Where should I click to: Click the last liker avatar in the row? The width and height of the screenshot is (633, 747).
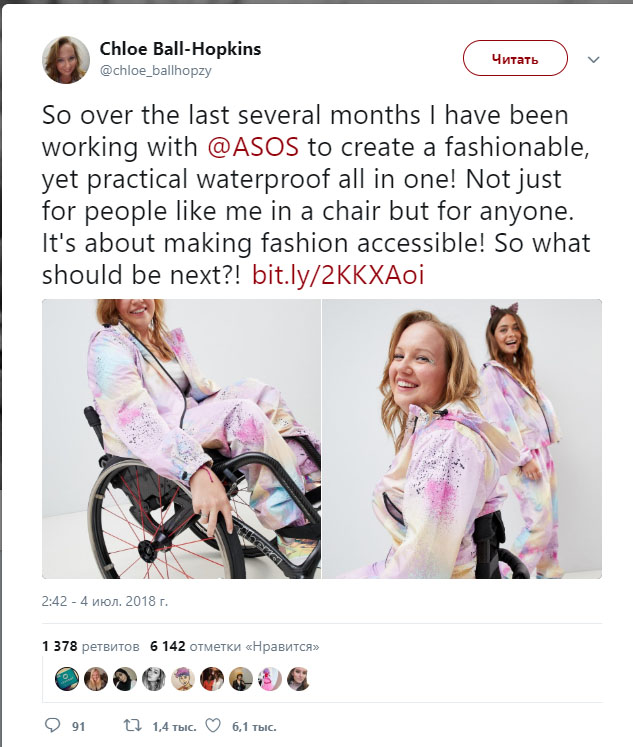click(x=299, y=678)
